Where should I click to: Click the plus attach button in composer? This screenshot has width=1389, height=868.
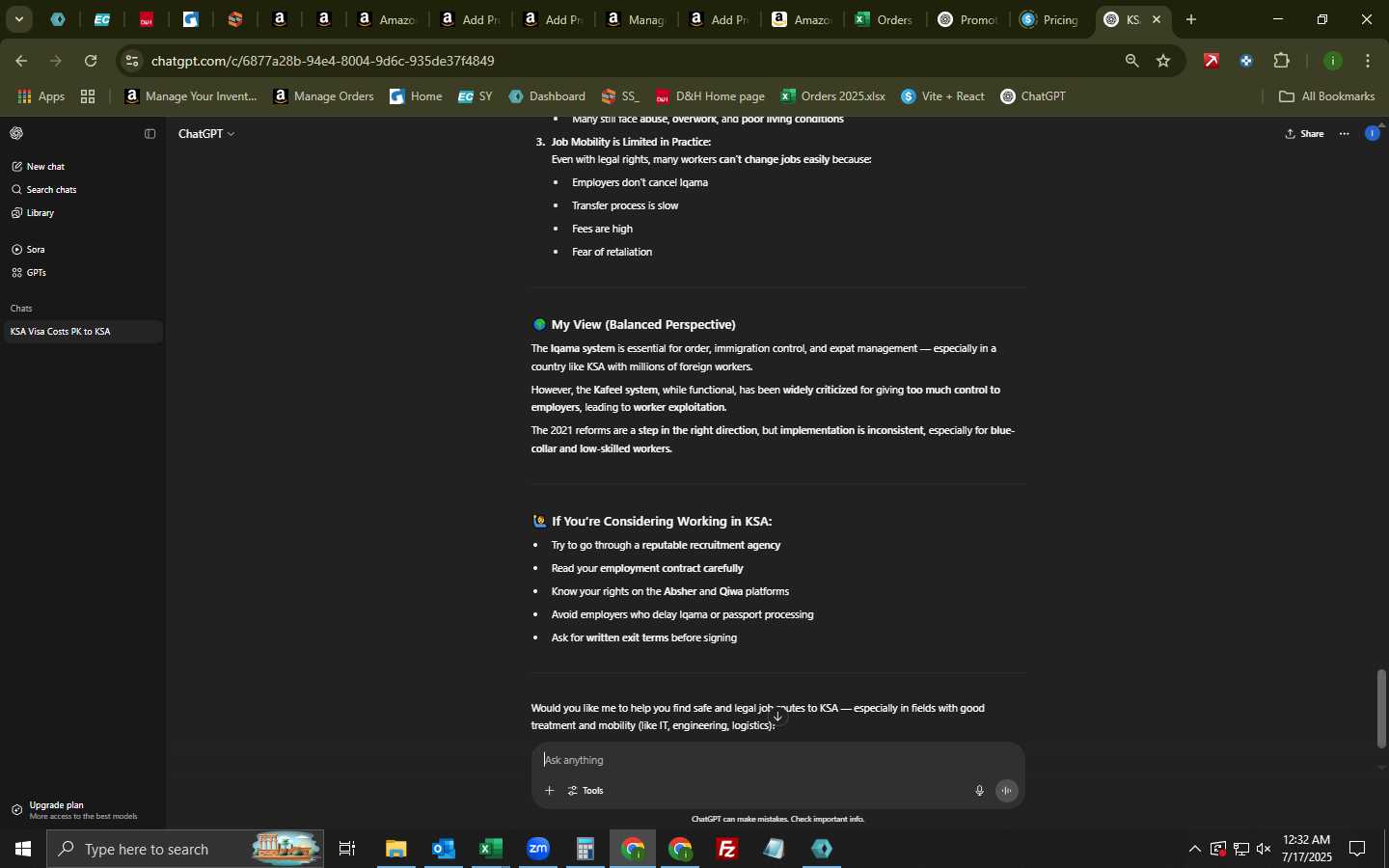coord(550,791)
